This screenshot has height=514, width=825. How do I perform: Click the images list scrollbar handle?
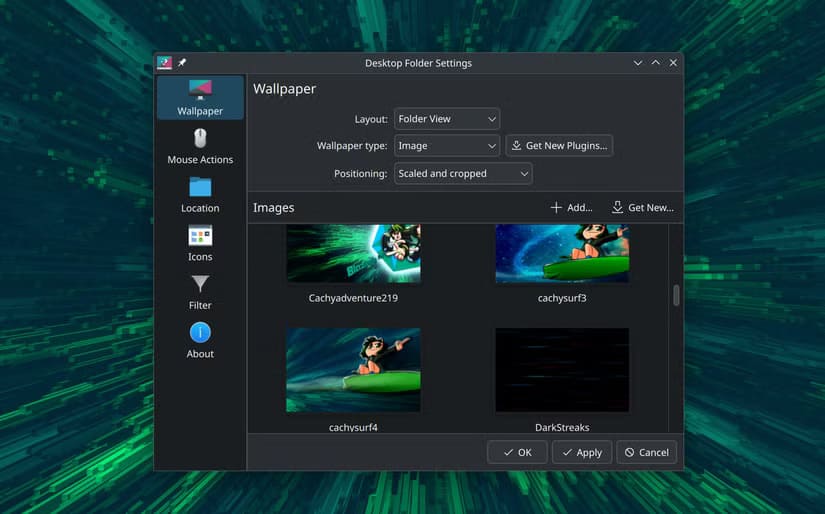(x=676, y=295)
